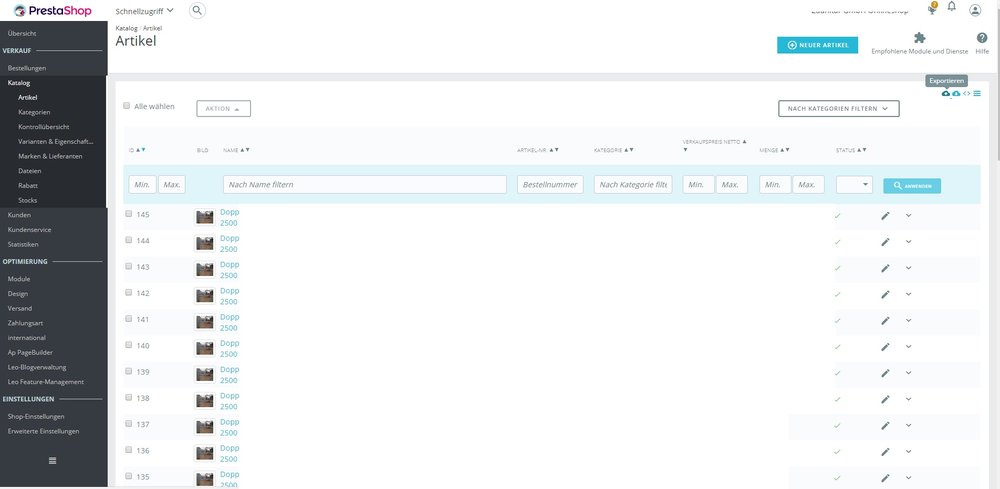Click the Neuer Artikel button

click(x=817, y=45)
